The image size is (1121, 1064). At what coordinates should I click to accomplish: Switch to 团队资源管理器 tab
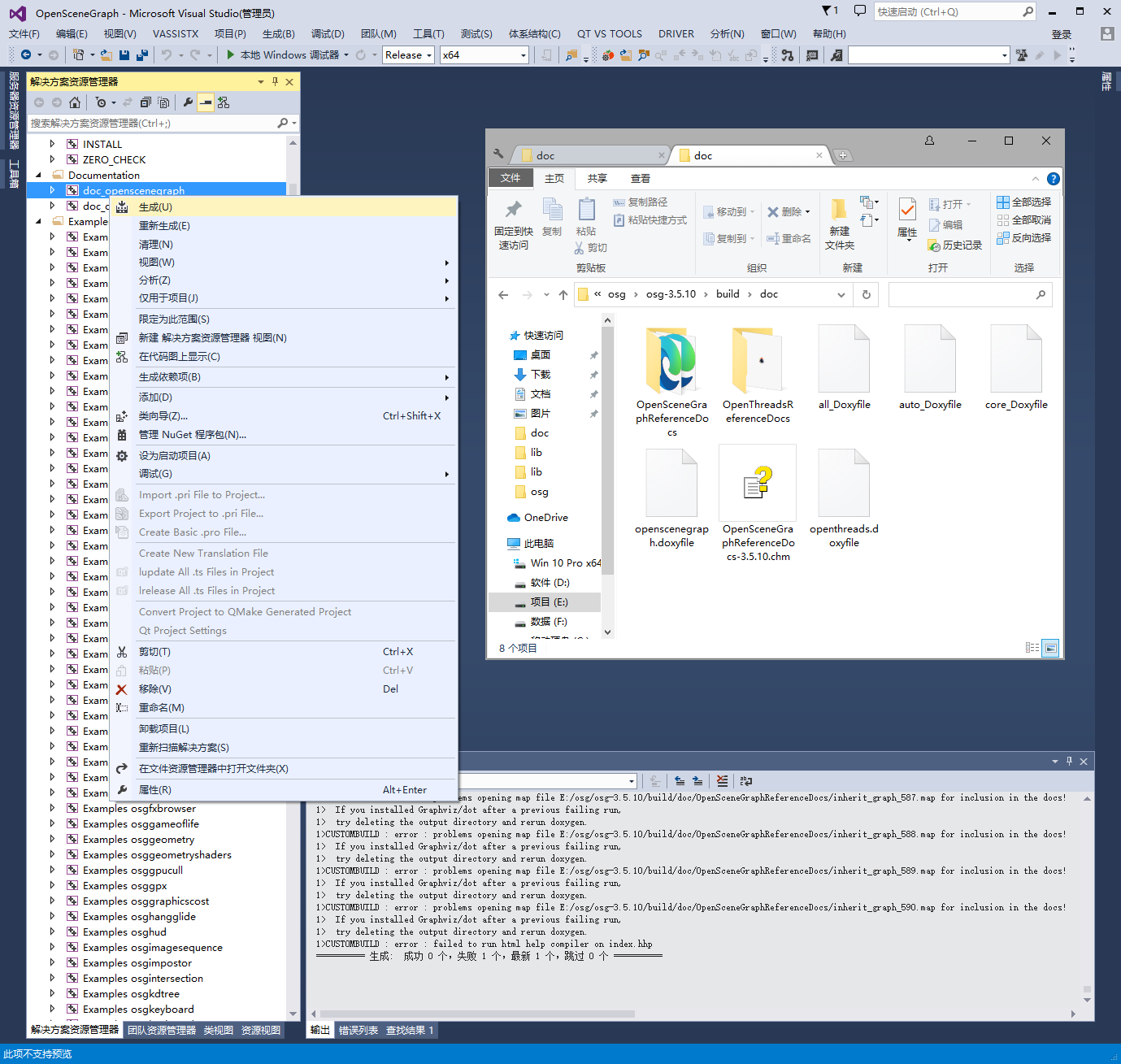coord(162,1030)
